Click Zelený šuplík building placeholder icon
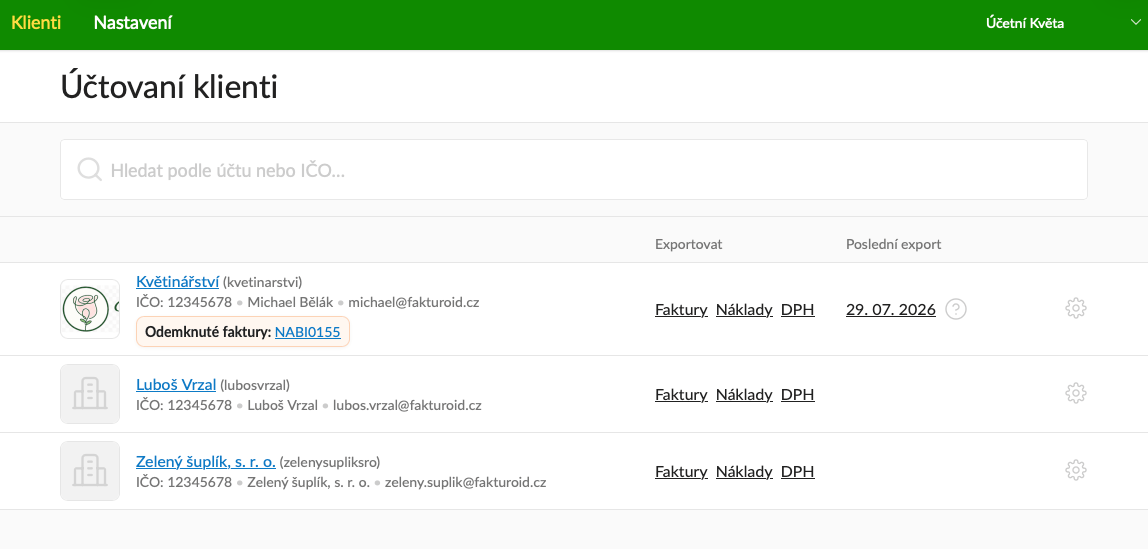 90,471
